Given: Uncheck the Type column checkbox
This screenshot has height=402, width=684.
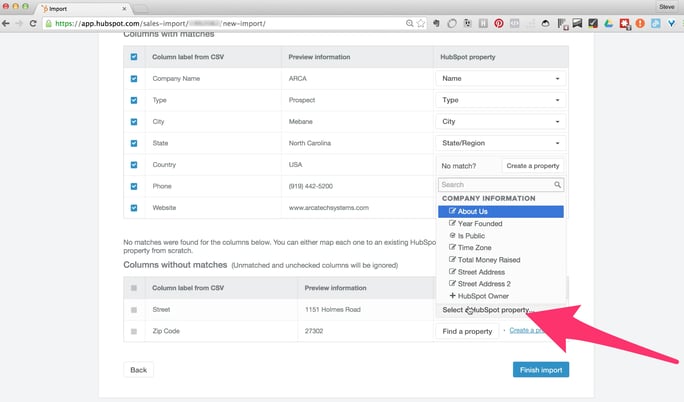Looking at the screenshot, I should [134, 100].
